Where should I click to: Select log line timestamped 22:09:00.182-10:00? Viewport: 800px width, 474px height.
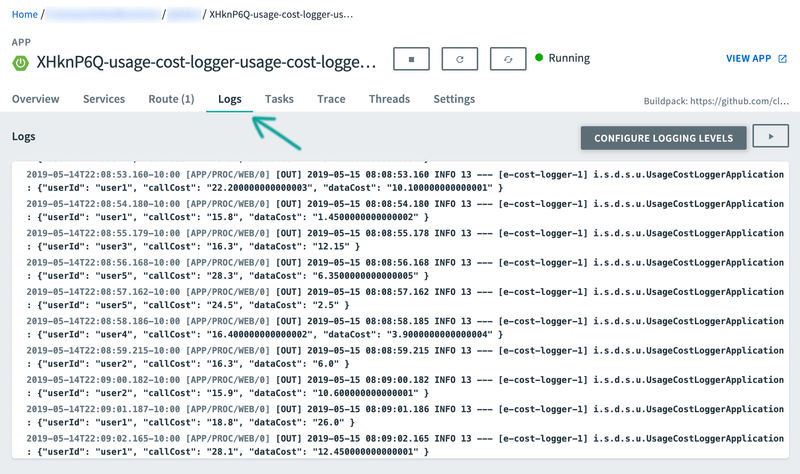(405, 380)
